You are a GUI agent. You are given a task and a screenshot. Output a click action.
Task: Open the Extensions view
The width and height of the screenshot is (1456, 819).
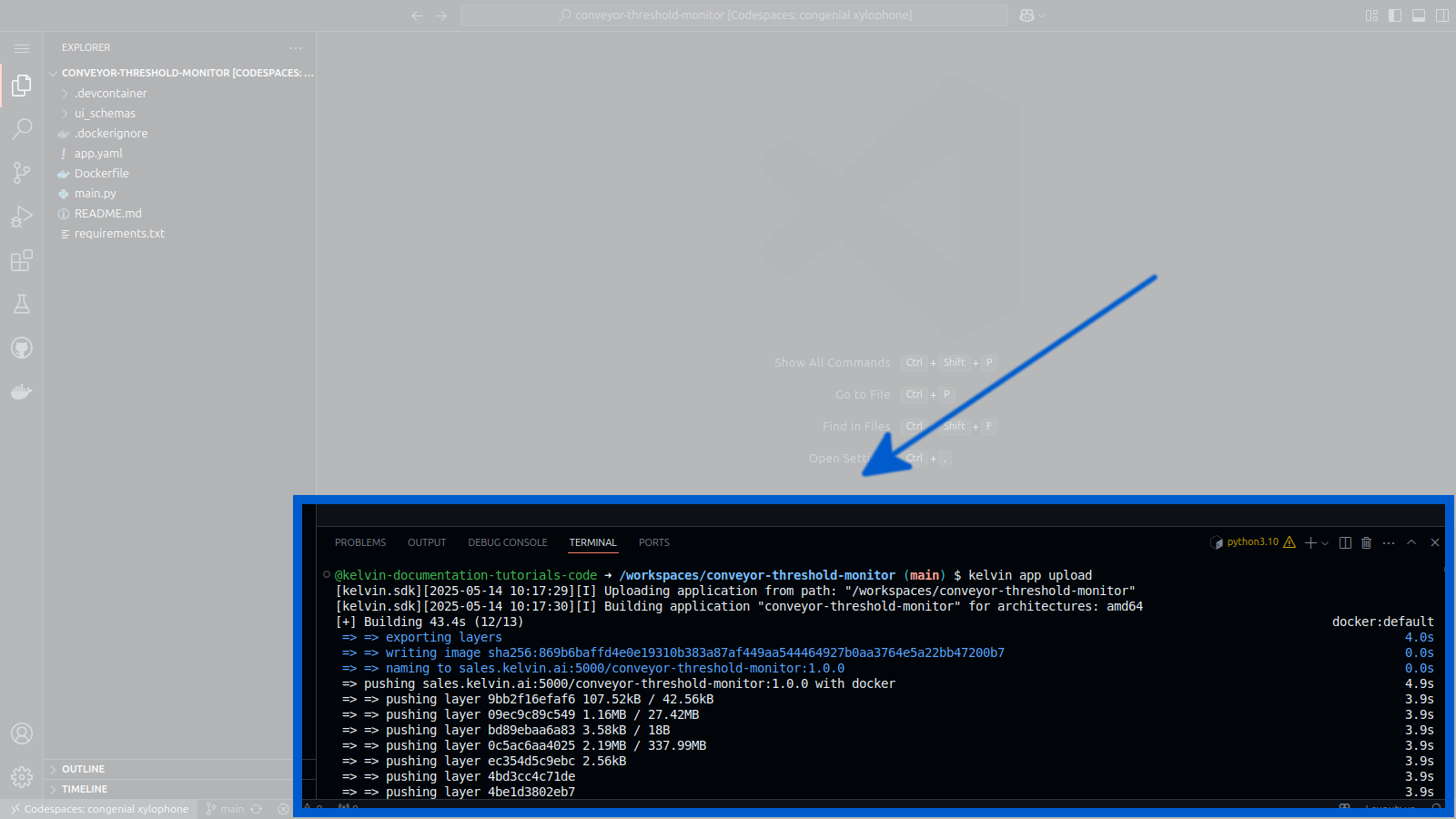point(22,260)
